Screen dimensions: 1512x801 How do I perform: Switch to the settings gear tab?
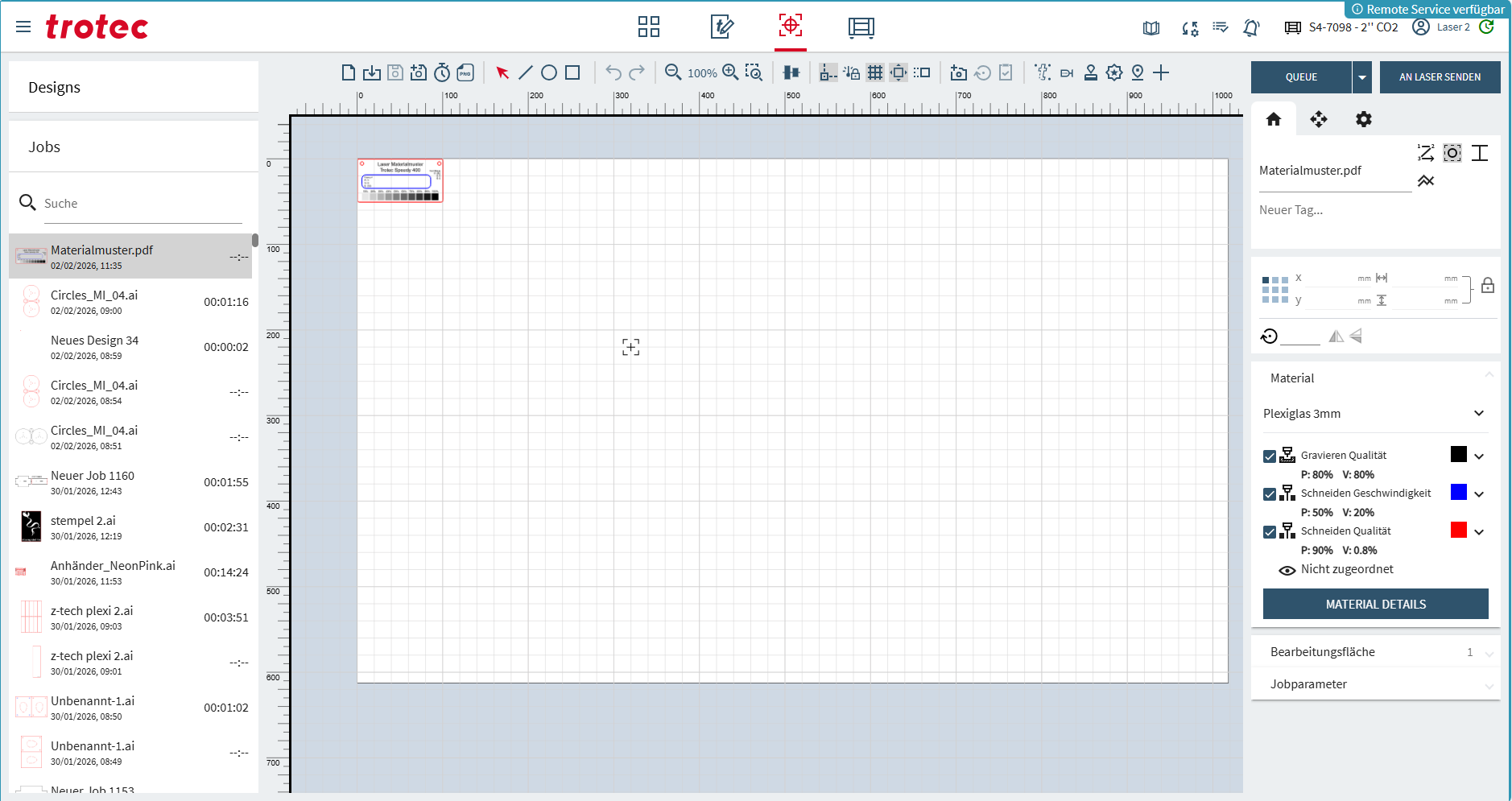(1363, 120)
